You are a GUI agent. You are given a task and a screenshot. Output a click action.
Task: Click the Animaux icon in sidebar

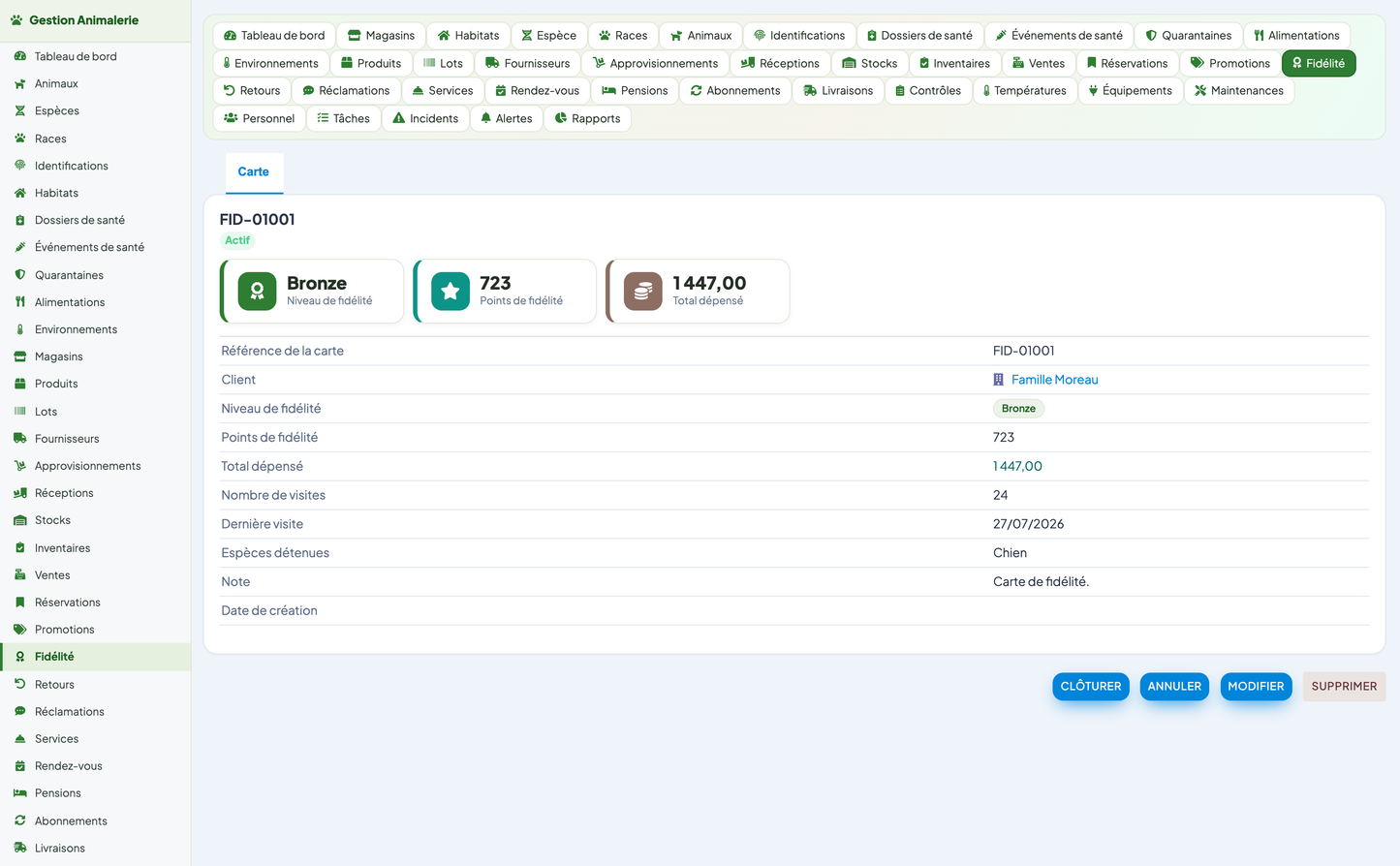pos(20,83)
